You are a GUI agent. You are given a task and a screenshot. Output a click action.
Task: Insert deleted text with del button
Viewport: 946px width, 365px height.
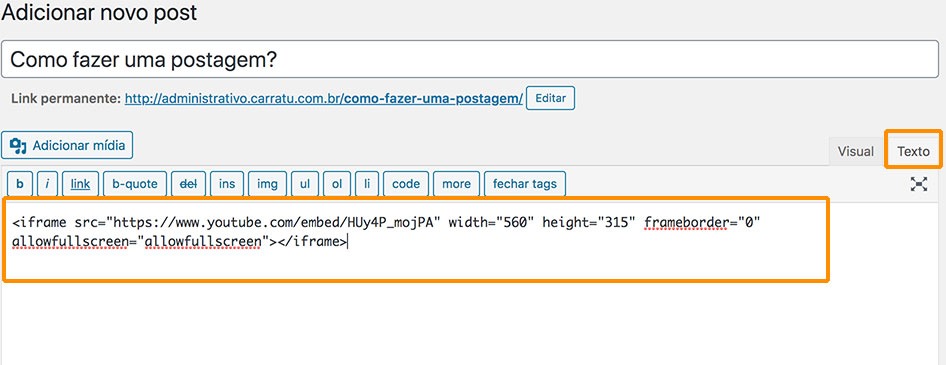coord(188,184)
